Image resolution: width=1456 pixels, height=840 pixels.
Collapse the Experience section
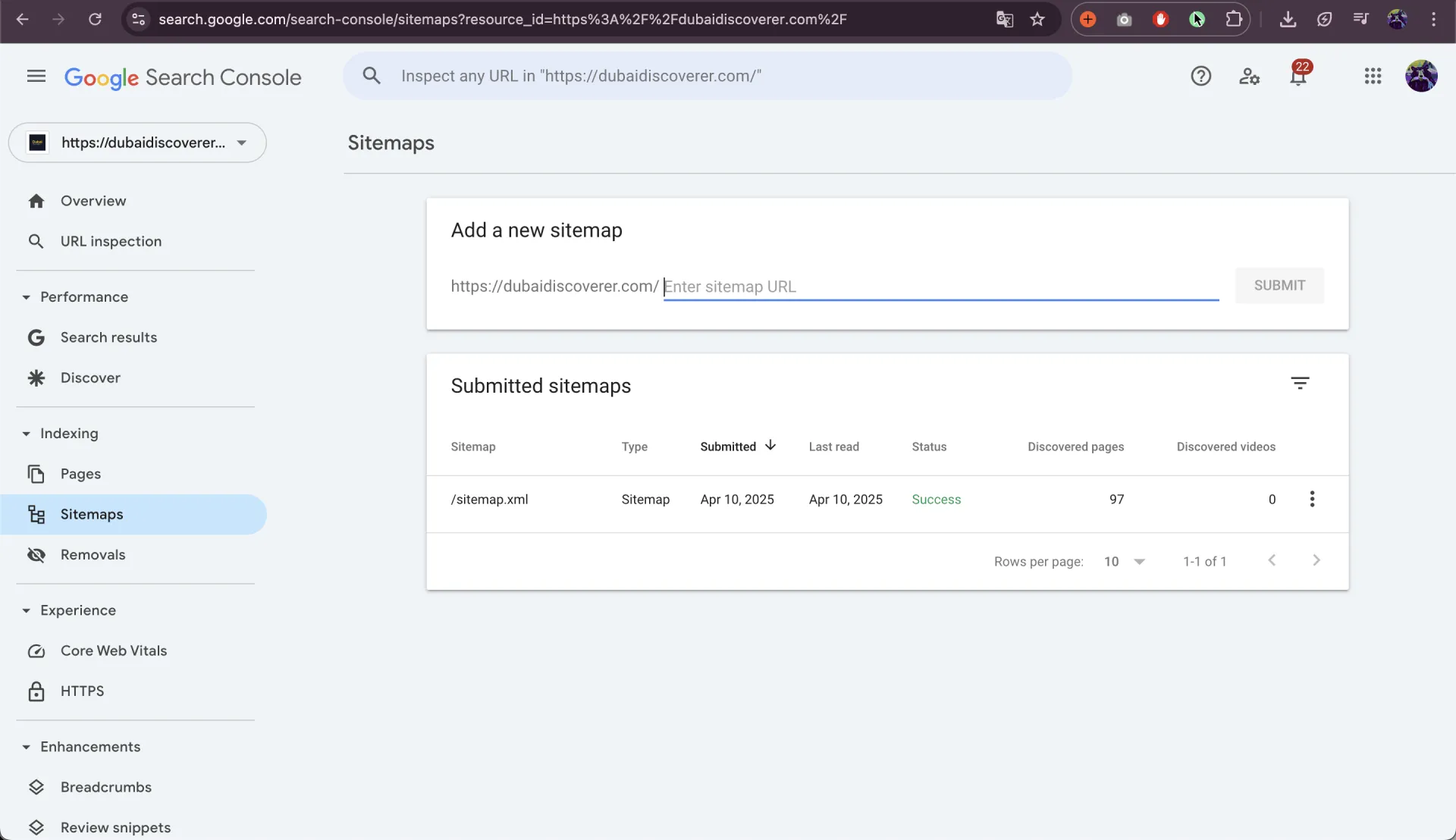[26, 610]
